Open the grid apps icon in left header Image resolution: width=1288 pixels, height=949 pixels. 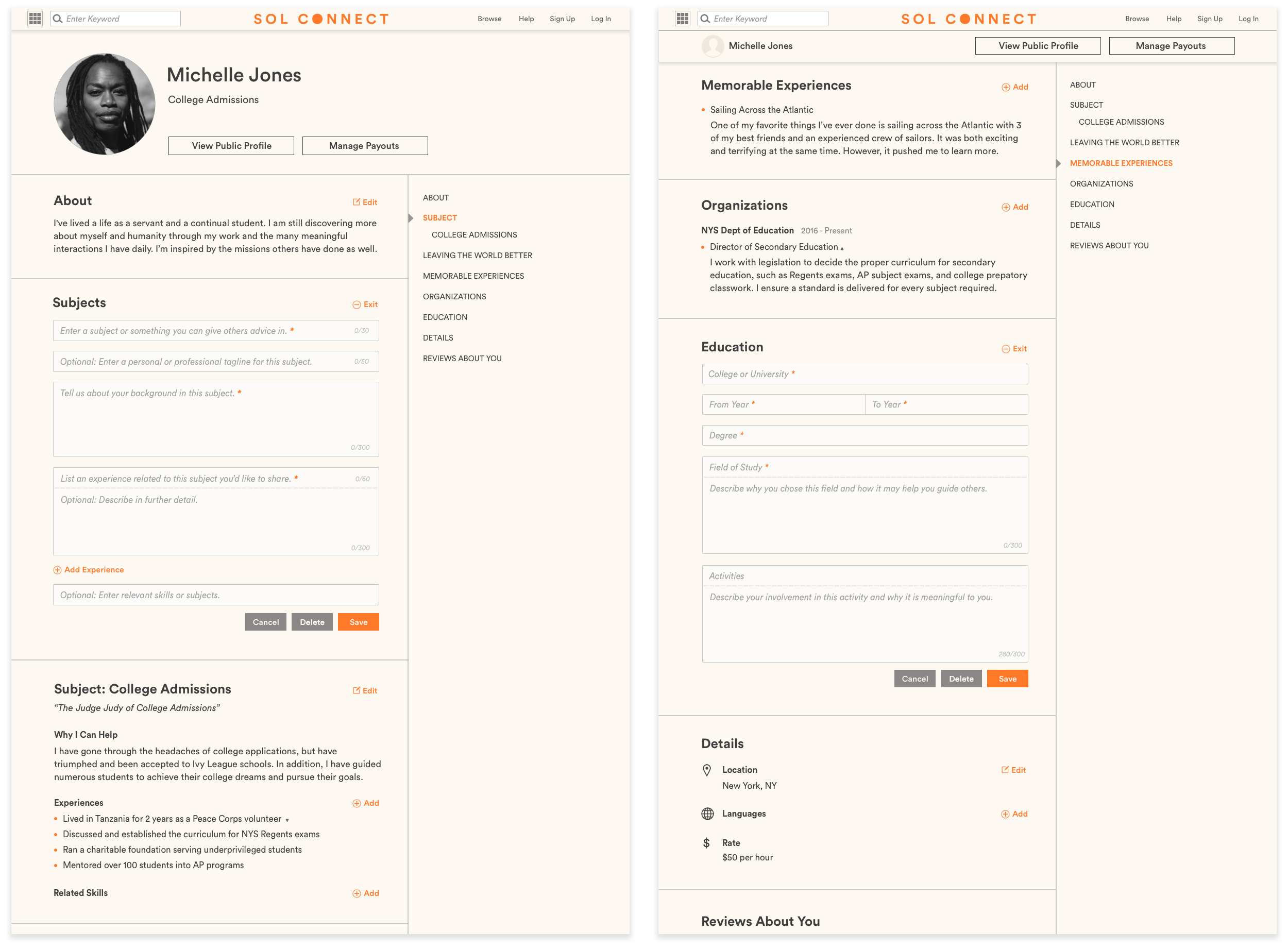pos(35,19)
